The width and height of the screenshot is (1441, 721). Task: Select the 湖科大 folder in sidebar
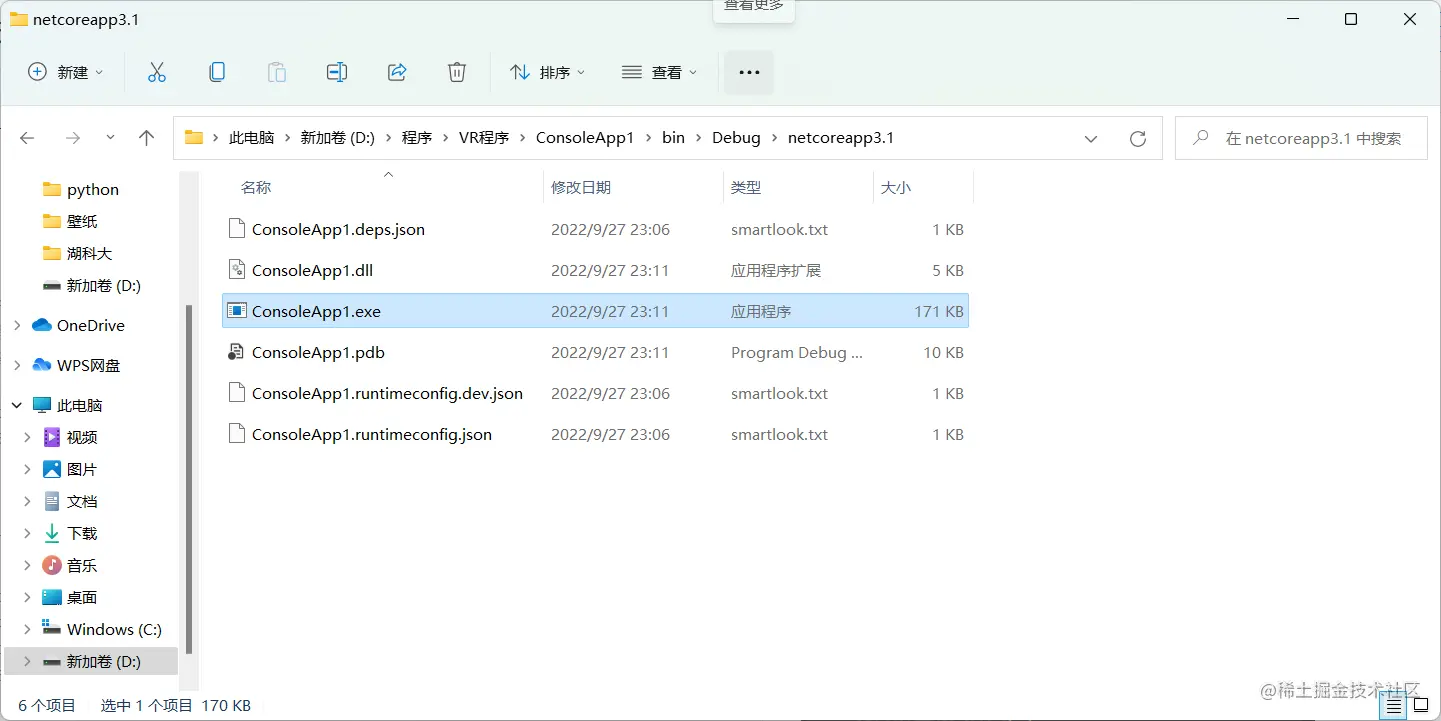[89, 253]
